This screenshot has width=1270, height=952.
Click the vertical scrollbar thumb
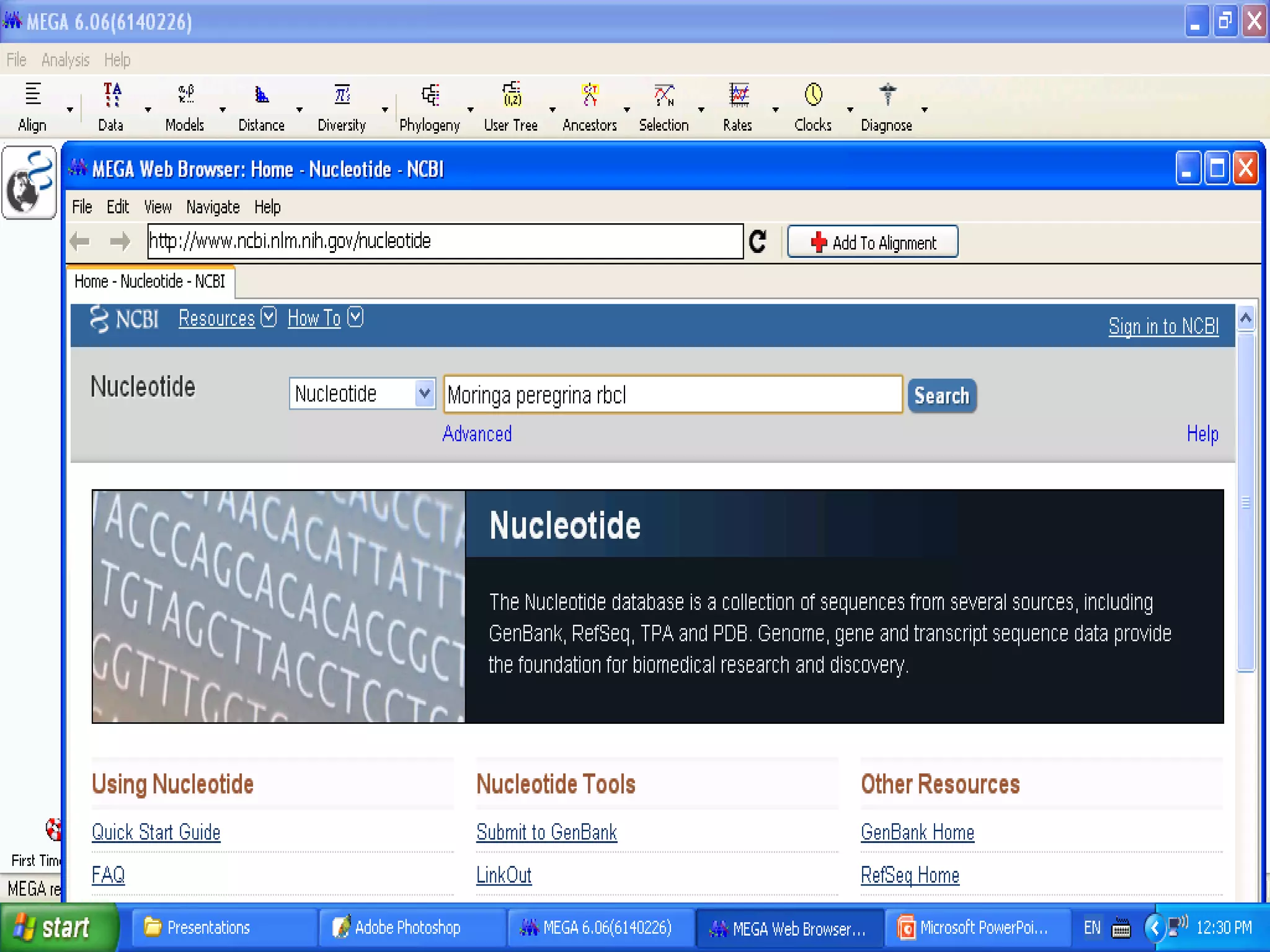[1246, 502]
